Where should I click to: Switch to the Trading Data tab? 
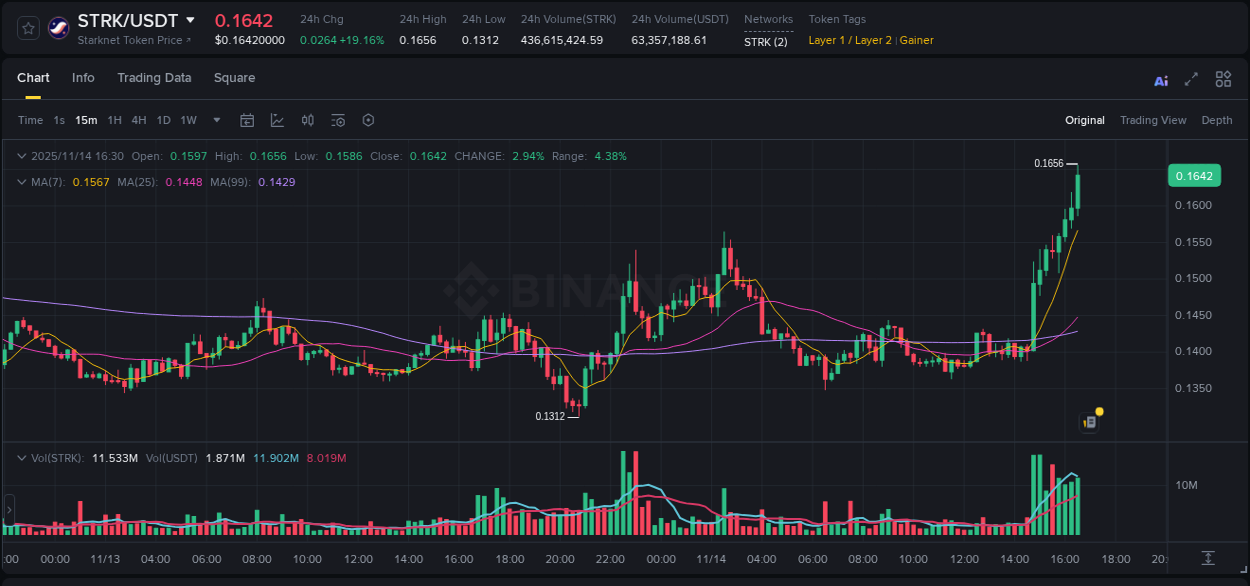154,77
